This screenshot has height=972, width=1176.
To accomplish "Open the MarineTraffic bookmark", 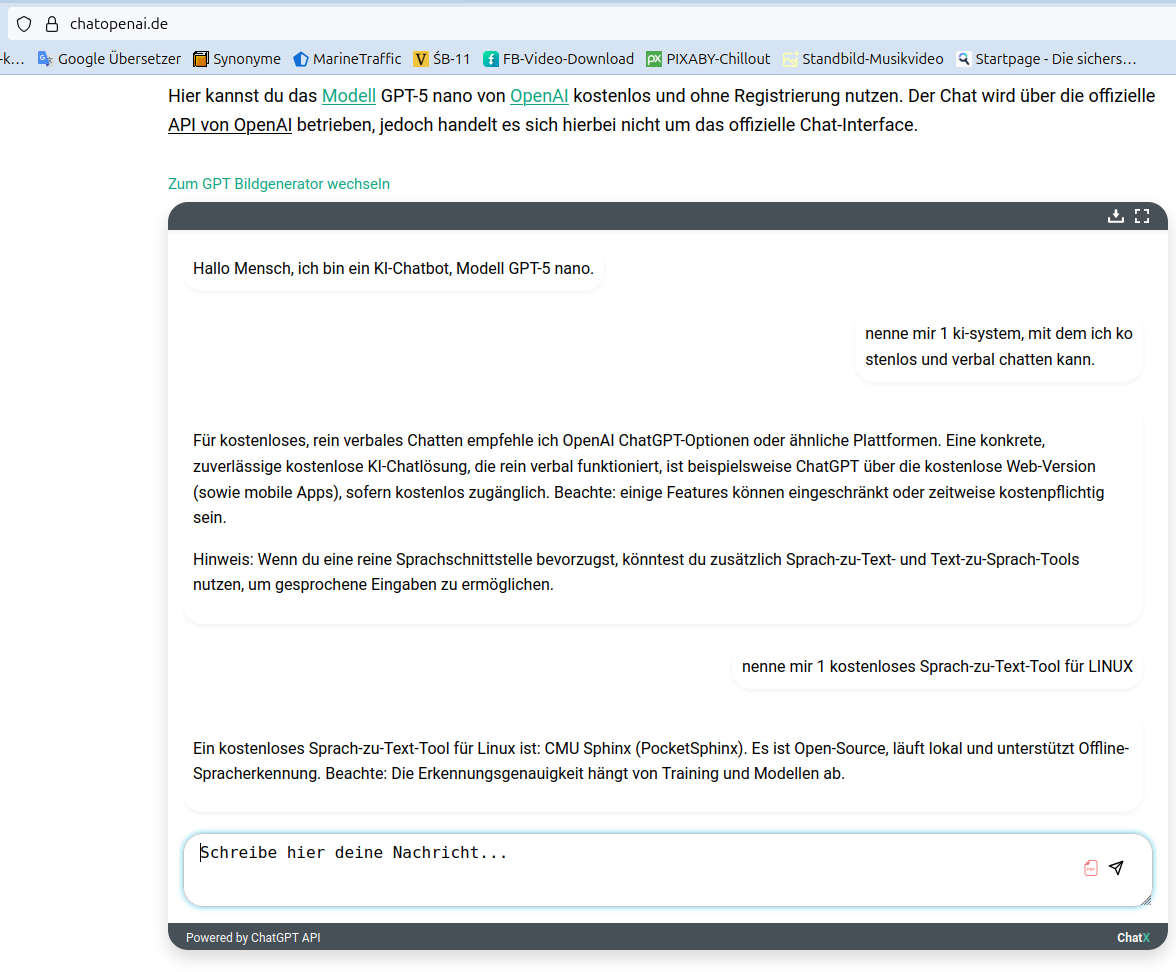I will [x=347, y=59].
